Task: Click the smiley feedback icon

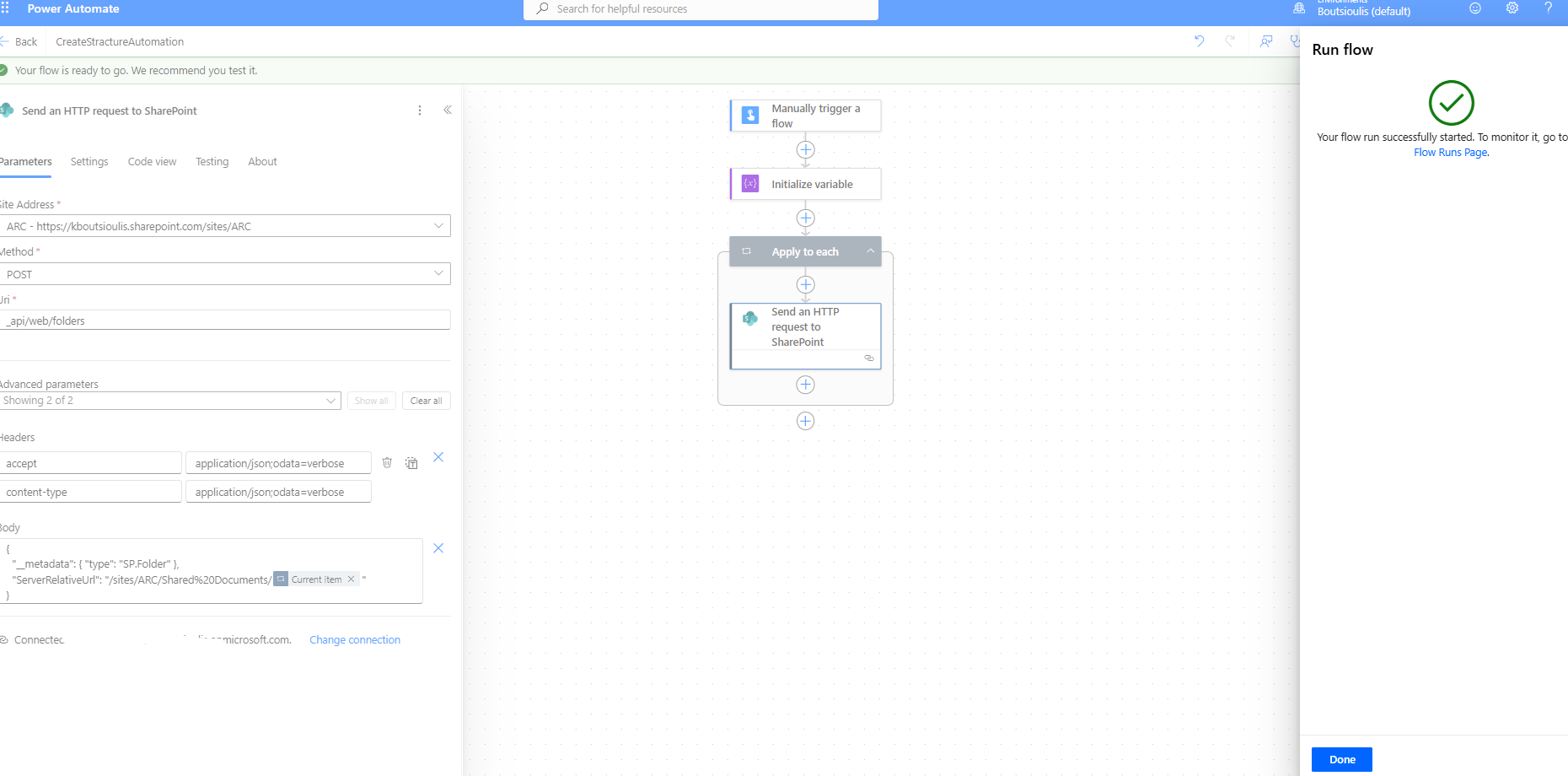Action: (1475, 8)
